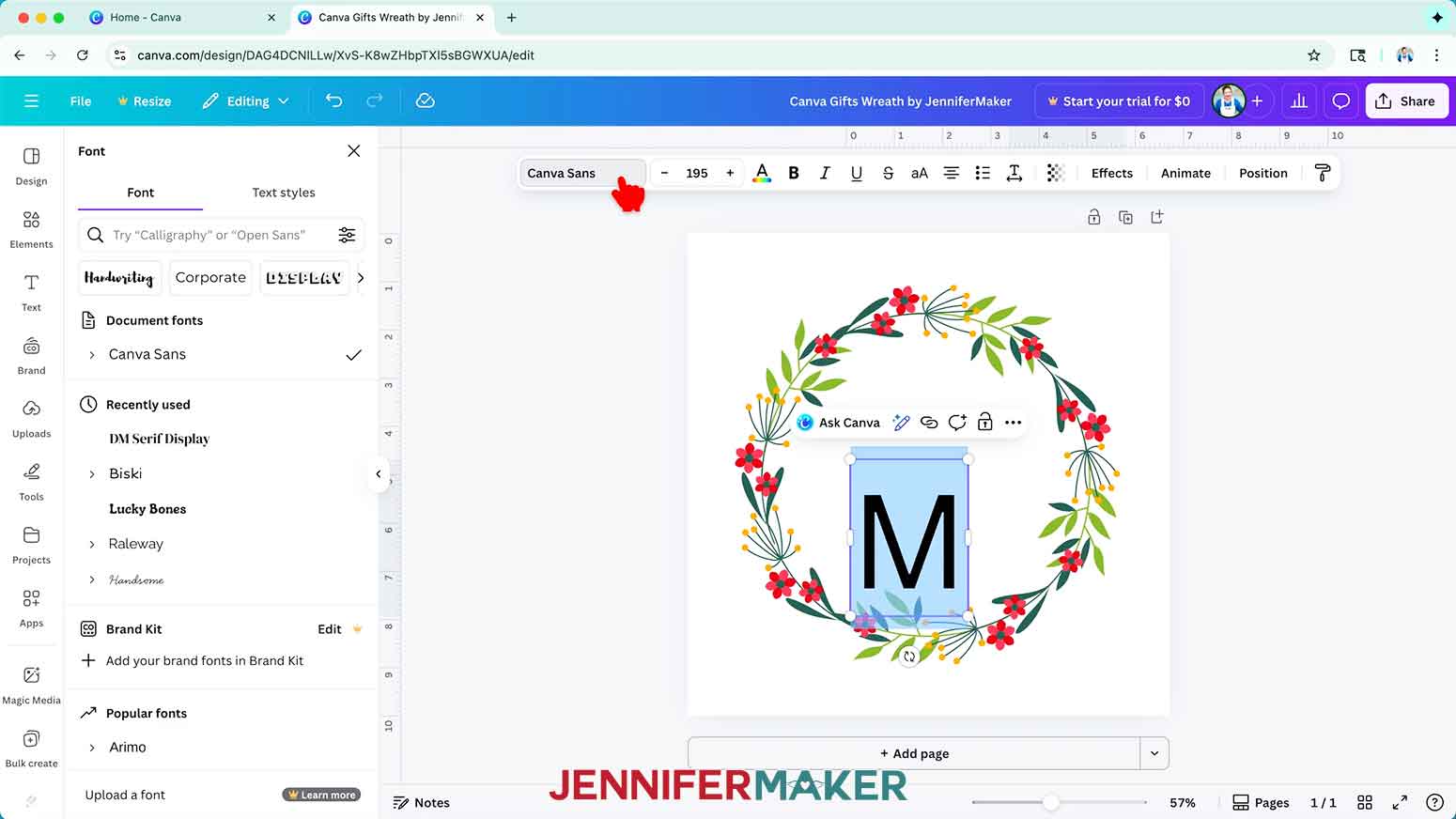Expand Arimo font variants
This screenshot has height=819, width=1456.
point(91,748)
